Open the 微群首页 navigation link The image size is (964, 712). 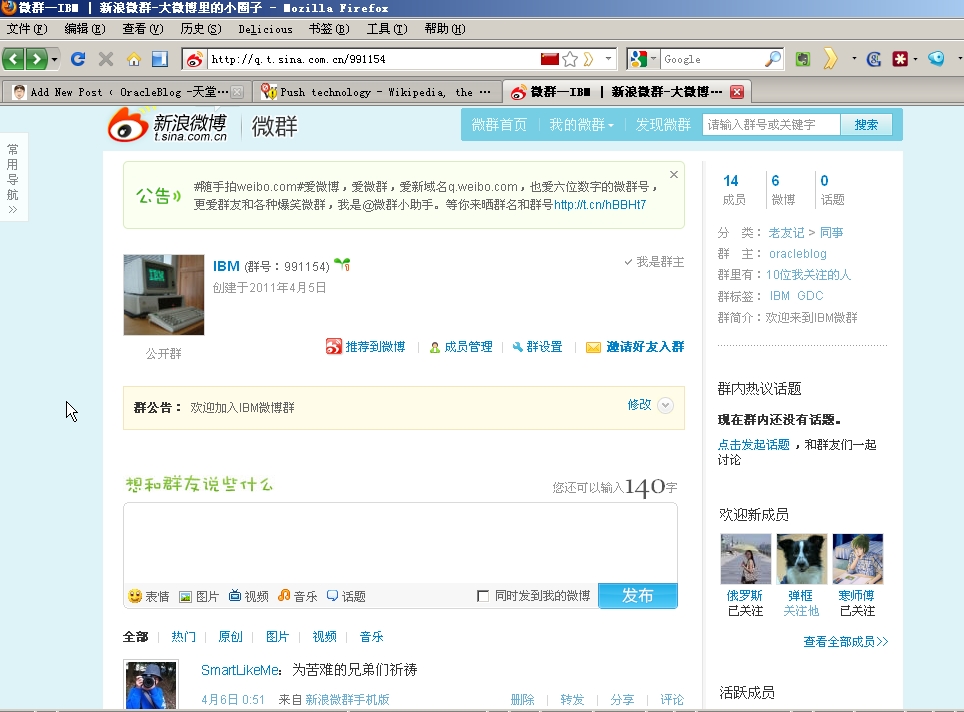(x=499, y=125)
